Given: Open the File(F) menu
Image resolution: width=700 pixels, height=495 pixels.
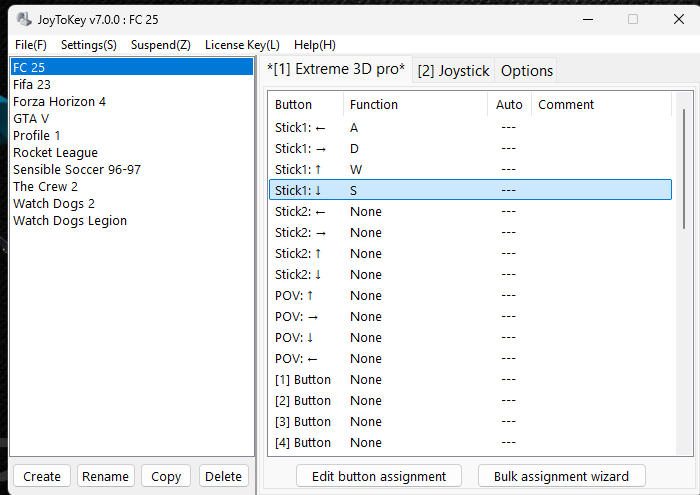Looking at the screenshot, I should click(x=30, y=45).
